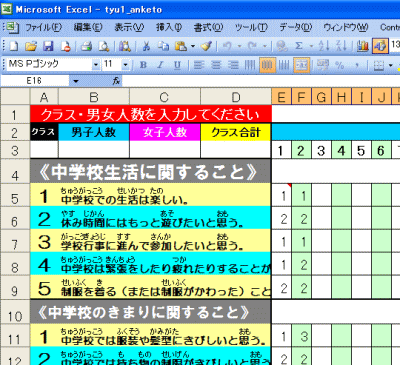400x365 pixels.
Task: Open the font size dropdown arrow
Action: [125, 65]
